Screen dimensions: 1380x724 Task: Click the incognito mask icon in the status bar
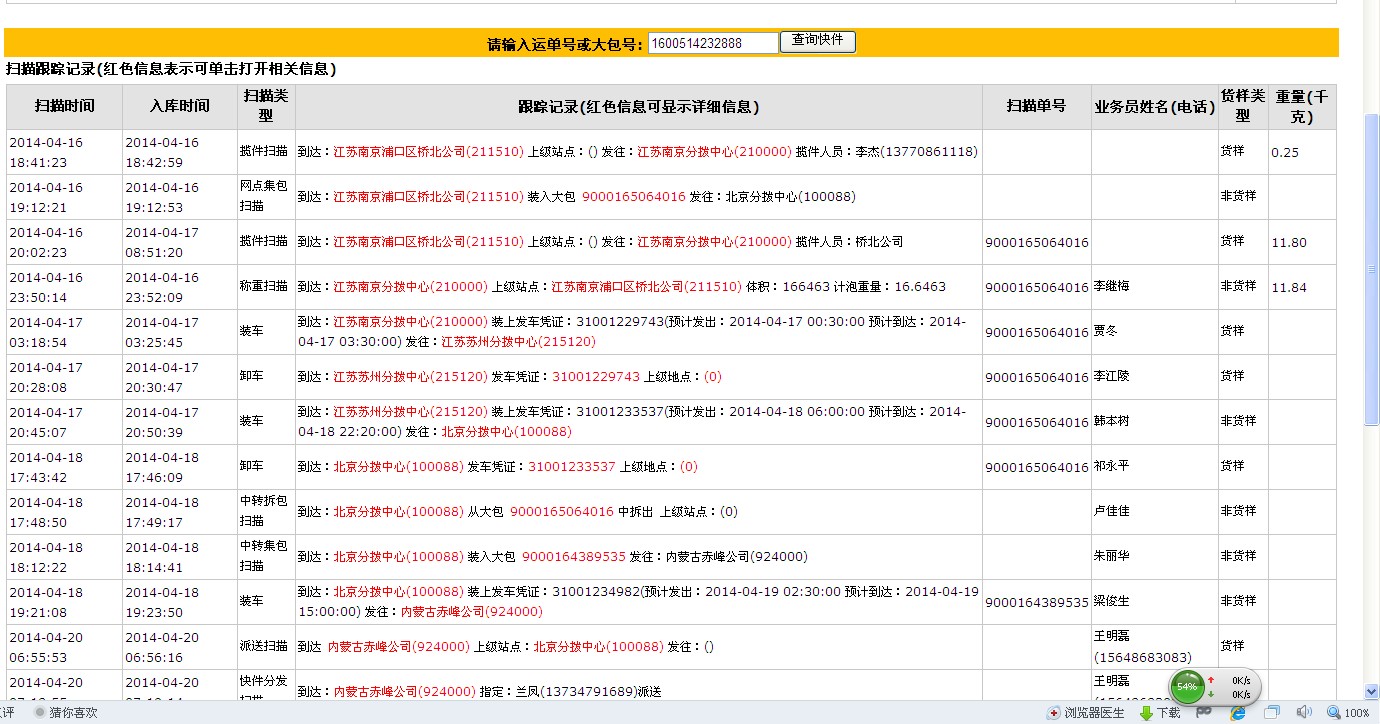click(1204, 712)
